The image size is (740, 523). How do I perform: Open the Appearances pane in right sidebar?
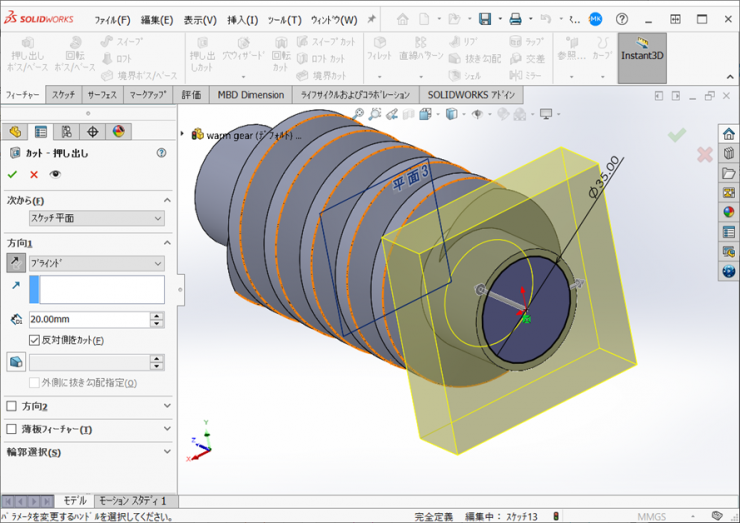[x=728, y=211]
